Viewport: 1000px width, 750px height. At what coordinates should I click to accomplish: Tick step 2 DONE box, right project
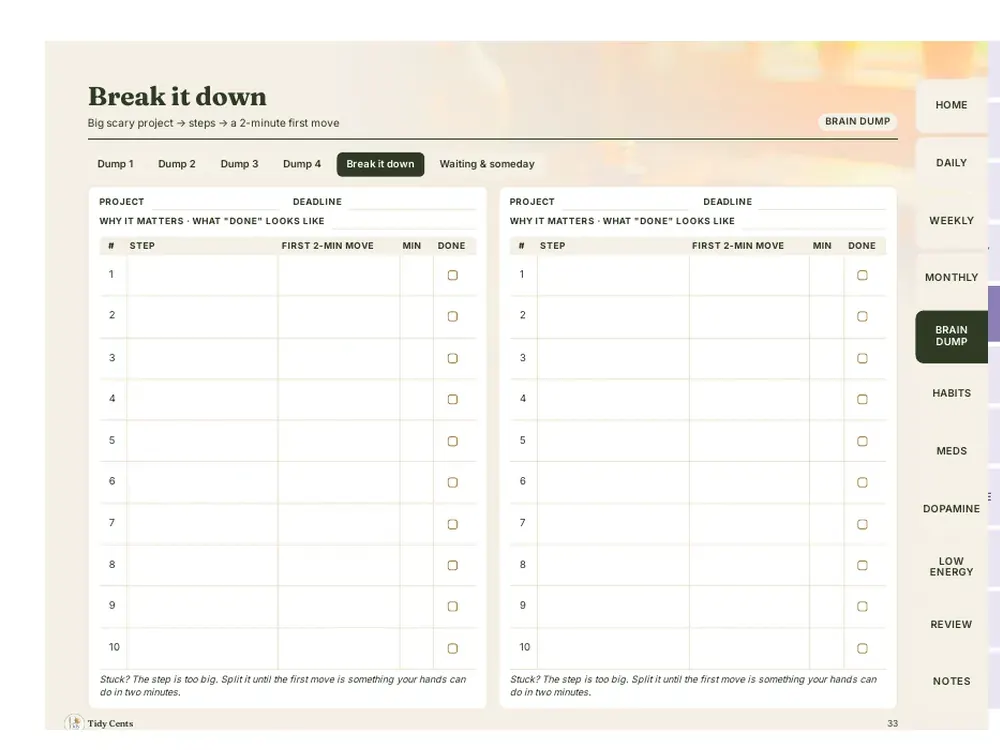(x=862, y=316)
